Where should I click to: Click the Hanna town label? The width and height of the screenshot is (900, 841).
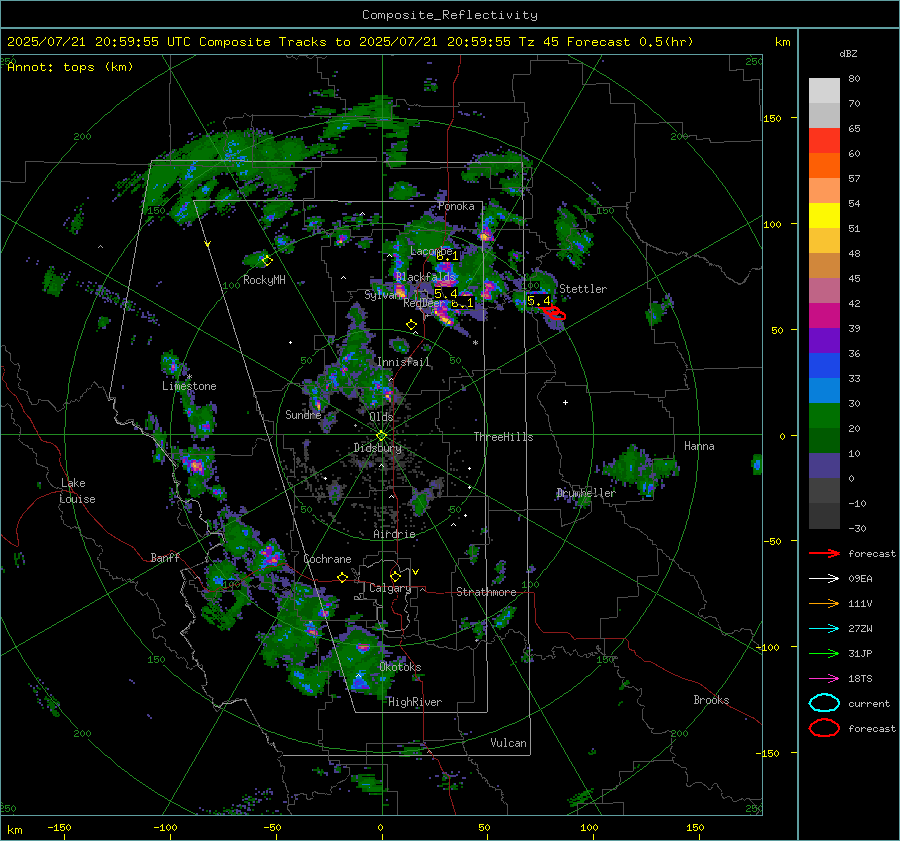click(x=699, y=446)
